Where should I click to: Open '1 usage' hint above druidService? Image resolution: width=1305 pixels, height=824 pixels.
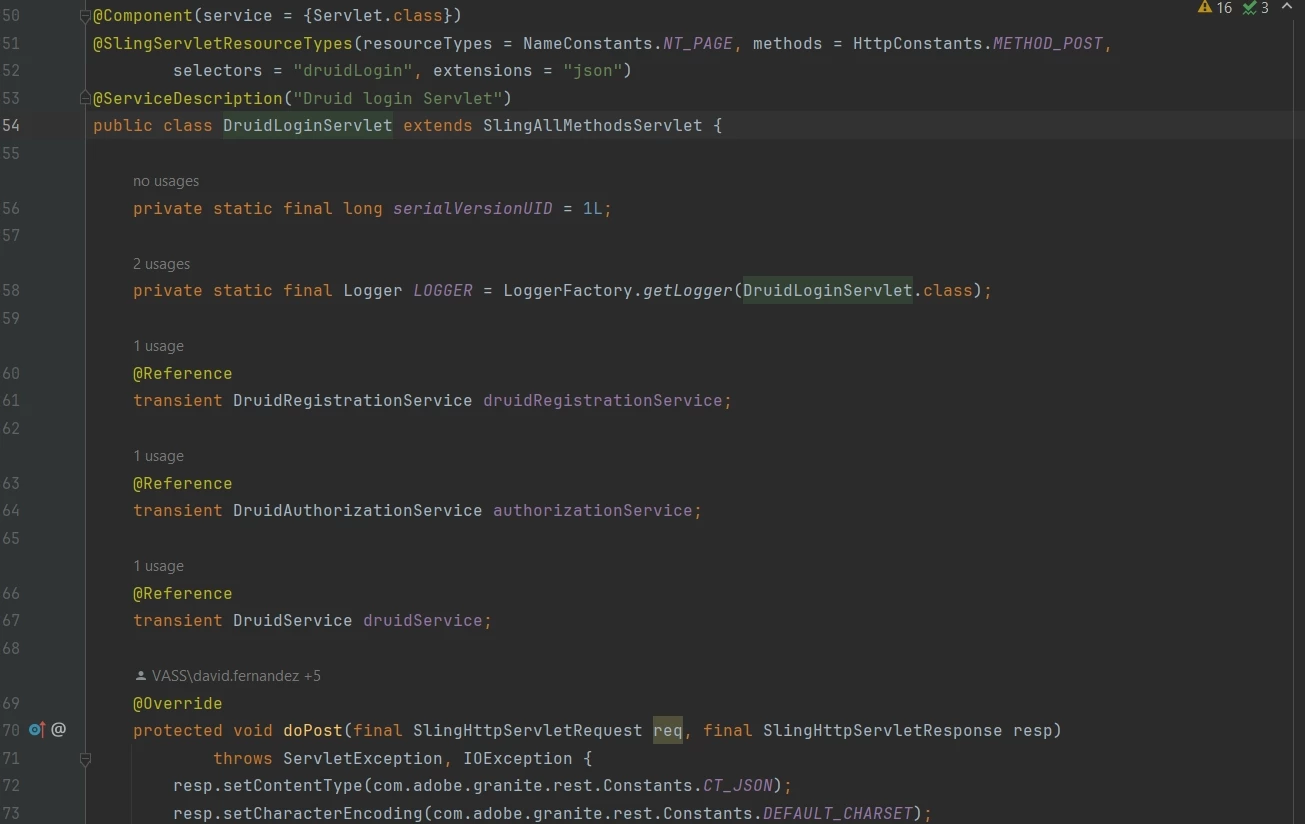click(158, 566)
